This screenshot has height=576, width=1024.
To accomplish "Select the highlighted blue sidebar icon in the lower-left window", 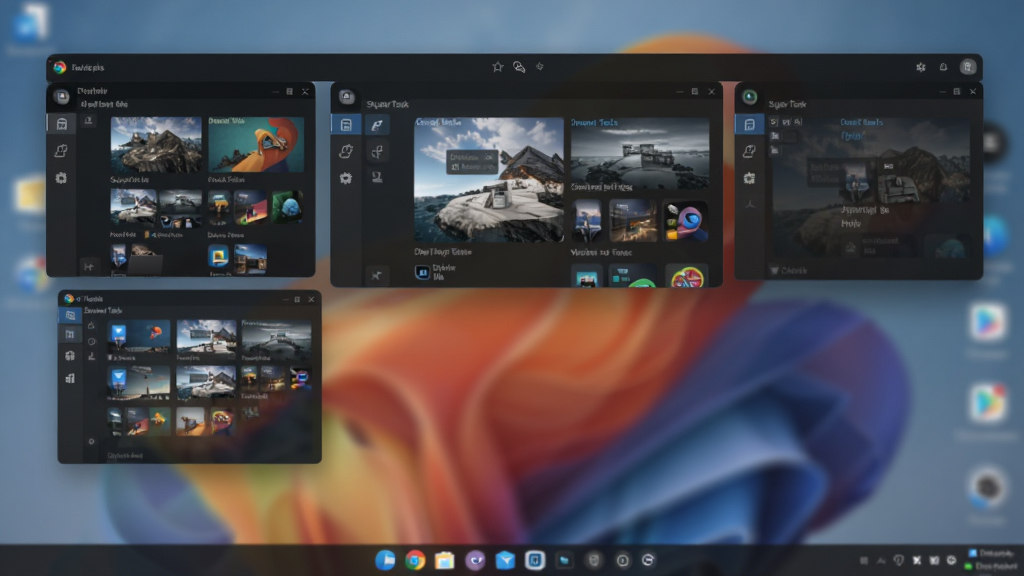I will tap(70, 315).
